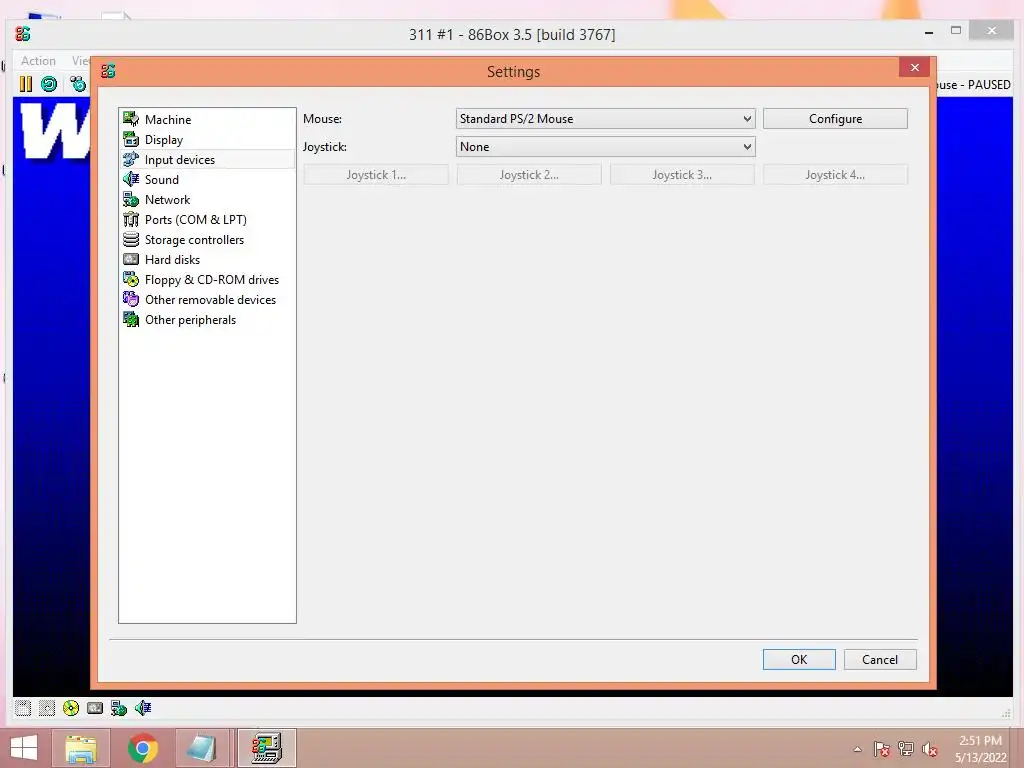Open the Joystick type dropdown
The width and height of the screenshot is (1024, 768).
coord(605,147)
